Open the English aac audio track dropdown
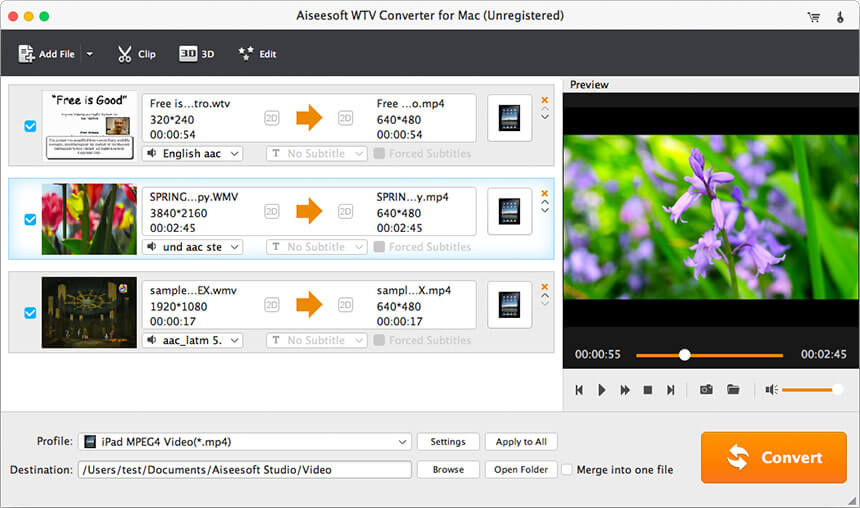The image size is (860, 508). tap(193, 154)
